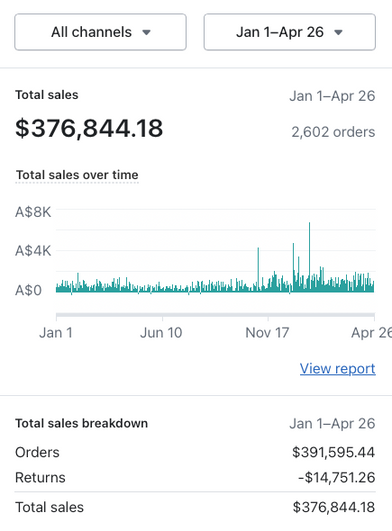Click the caret arrow beside Jan 1–Apr 26

click(x=338, y=33)
